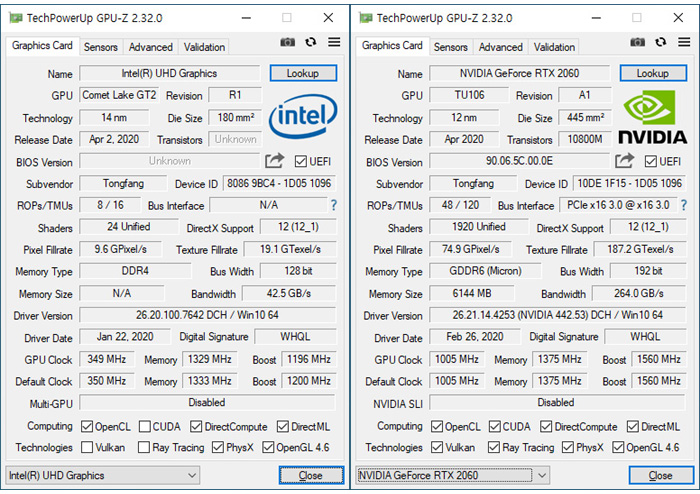Toggle Vulkan checkbox in the Intel UHD window

coord(88,448)
